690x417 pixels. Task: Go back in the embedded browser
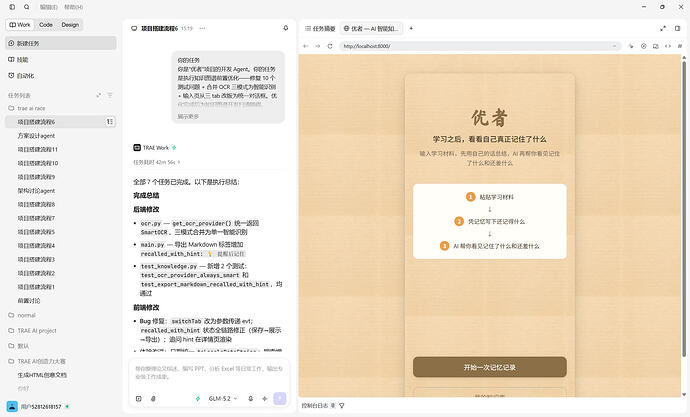(x=305, y=46)
